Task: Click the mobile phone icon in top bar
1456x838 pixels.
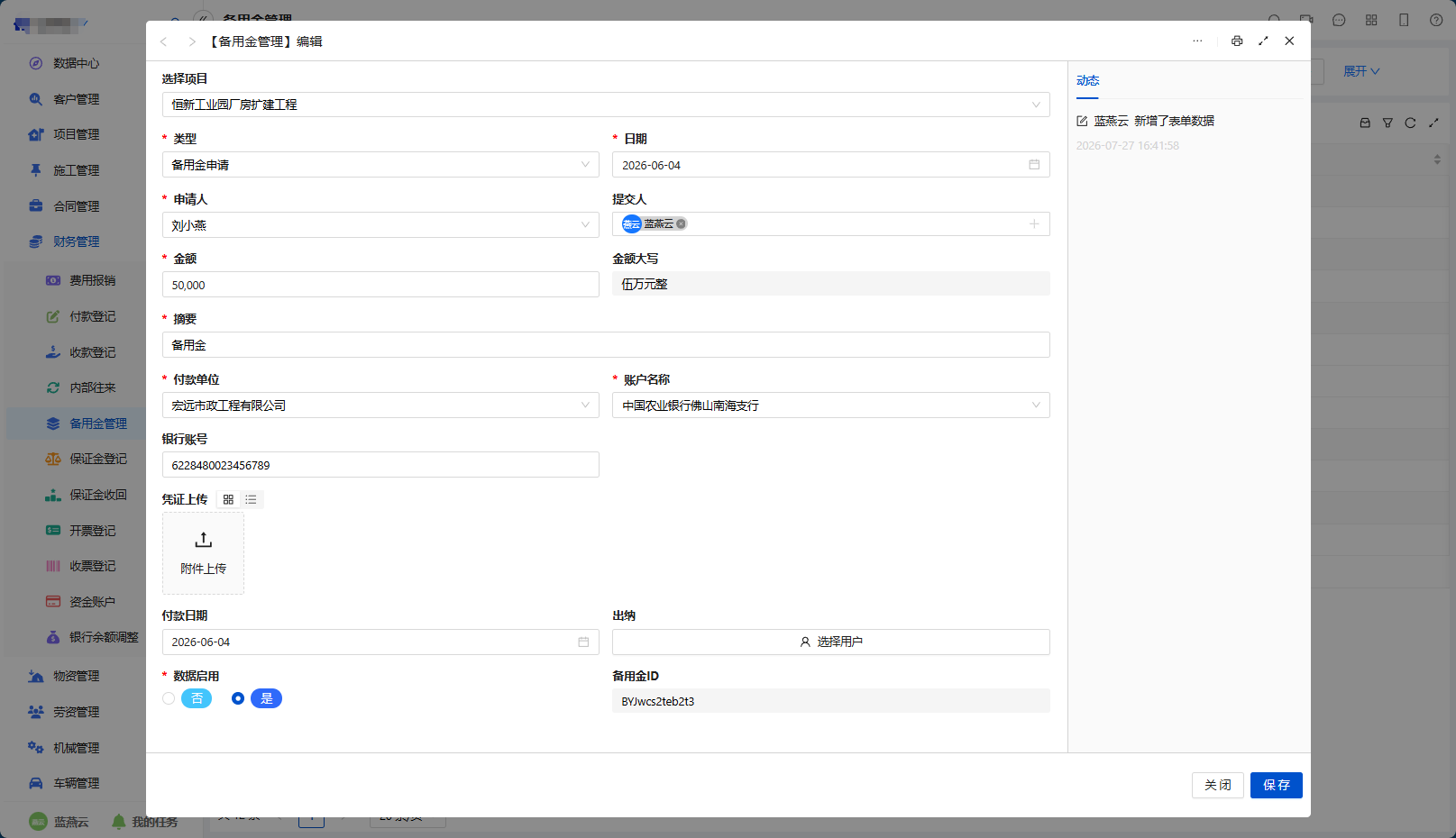Action: pos(1404,20)
